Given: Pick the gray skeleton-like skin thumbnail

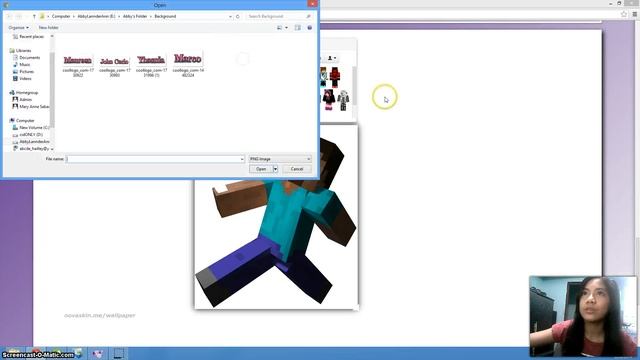Looking at the screenshot, I should (x=343, y=100).
